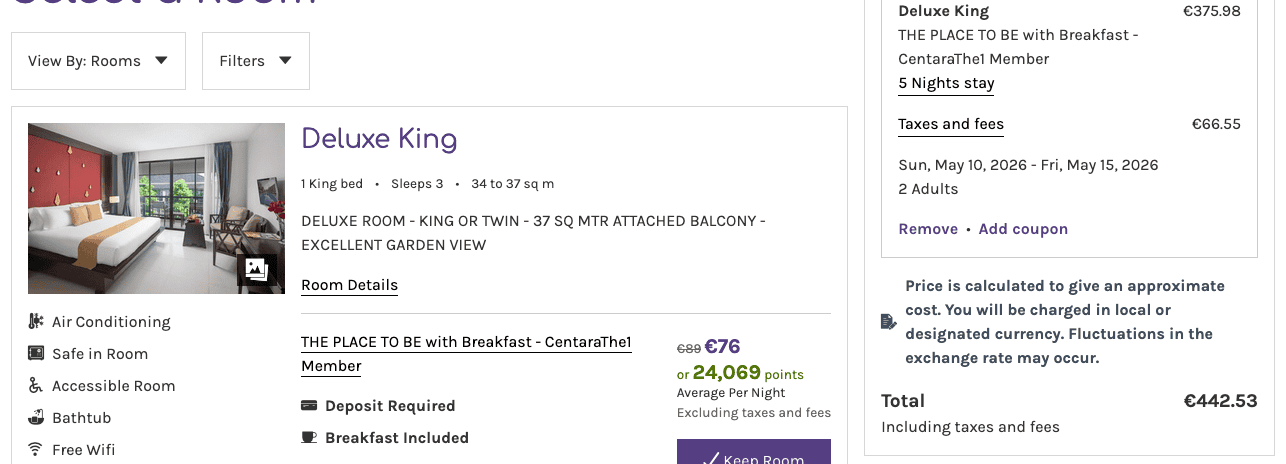Expand the Filters dropdown
The image size is (1286, 464).
coord(255,61)
